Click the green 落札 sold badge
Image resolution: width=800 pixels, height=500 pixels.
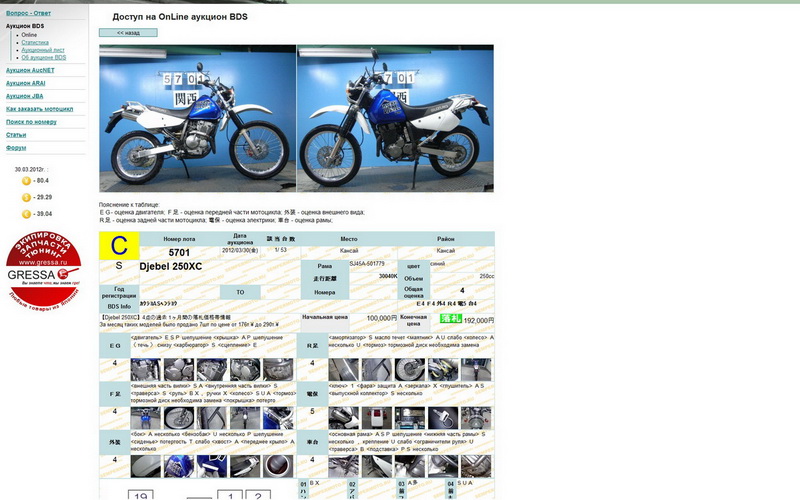click(x=450, y=319)
